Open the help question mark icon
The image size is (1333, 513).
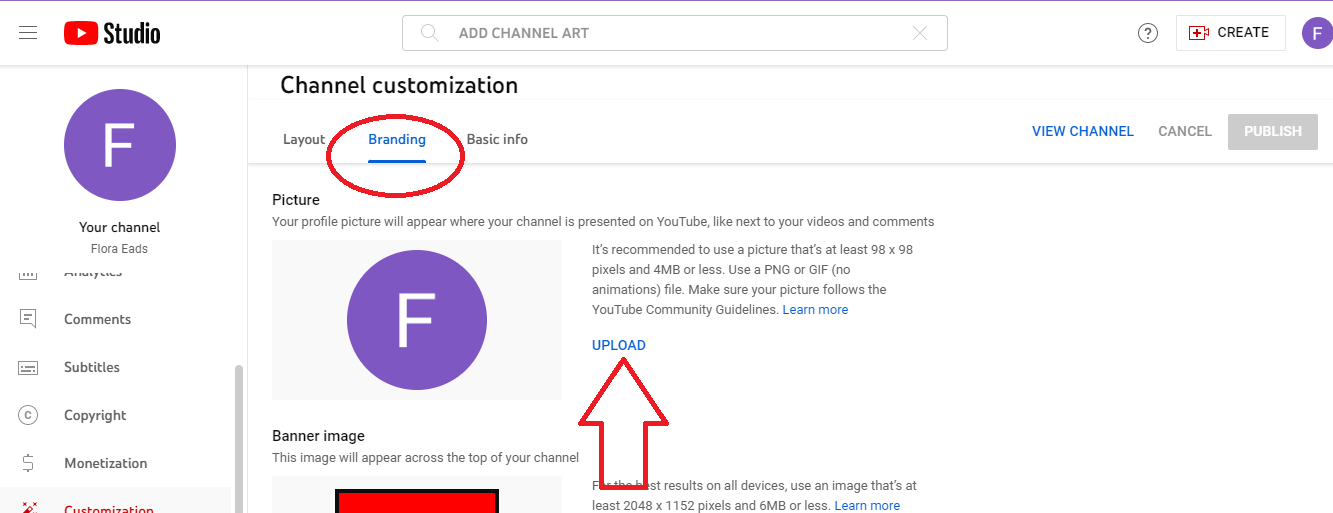(1148, 33)
